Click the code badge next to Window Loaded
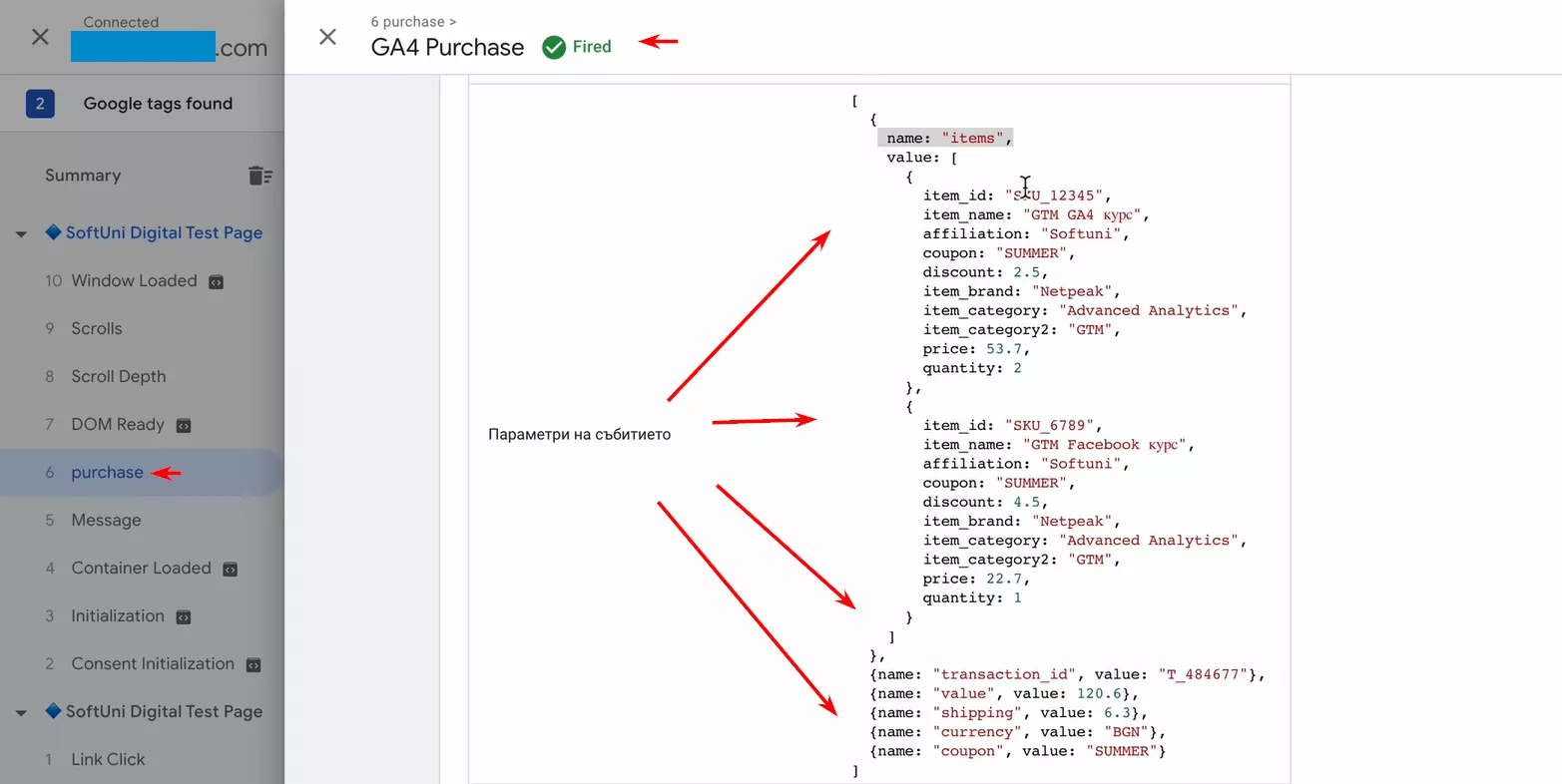This screenshot has width=1562, height=784. (216, 282)
